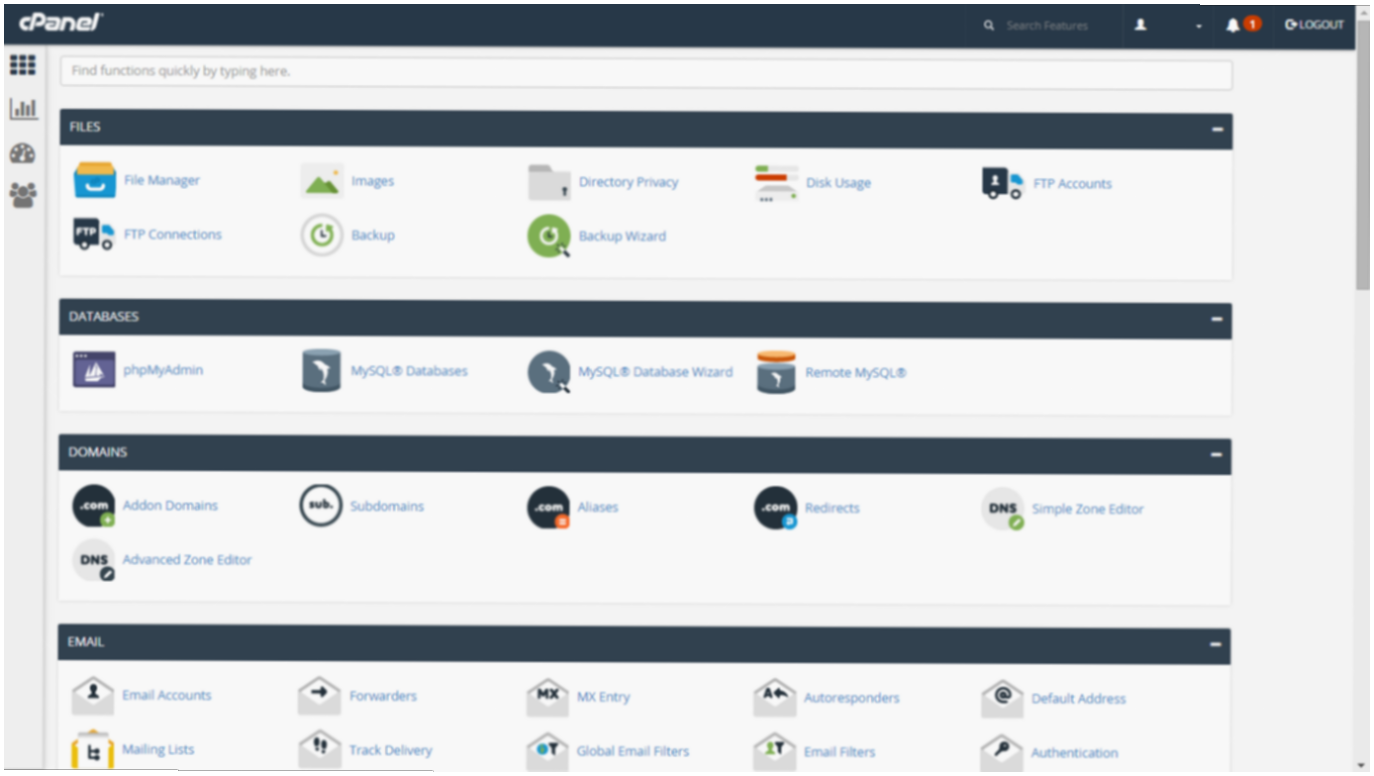Open the Remote MySQL link
Image resolution: width=1374 pixels, height=776 pixels.
tap(856, 373)
